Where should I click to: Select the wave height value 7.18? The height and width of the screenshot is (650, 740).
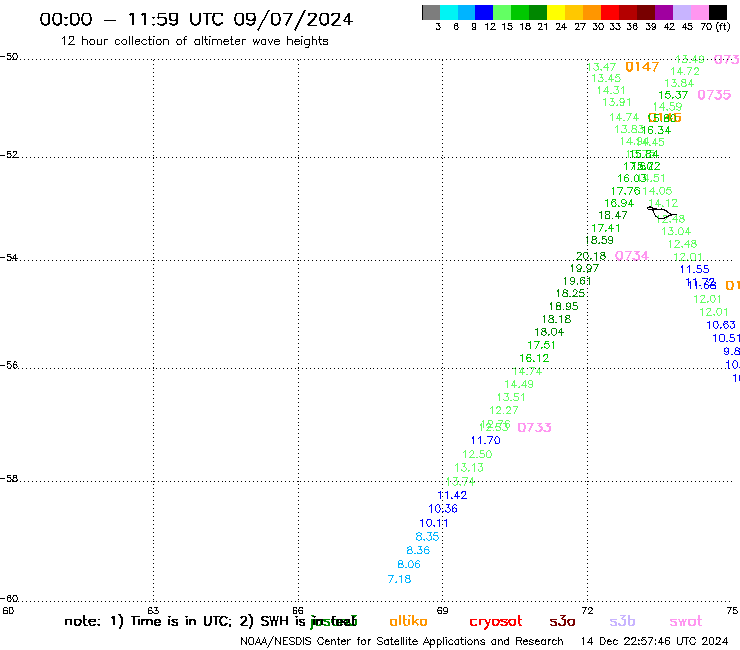tap(399, 579)
